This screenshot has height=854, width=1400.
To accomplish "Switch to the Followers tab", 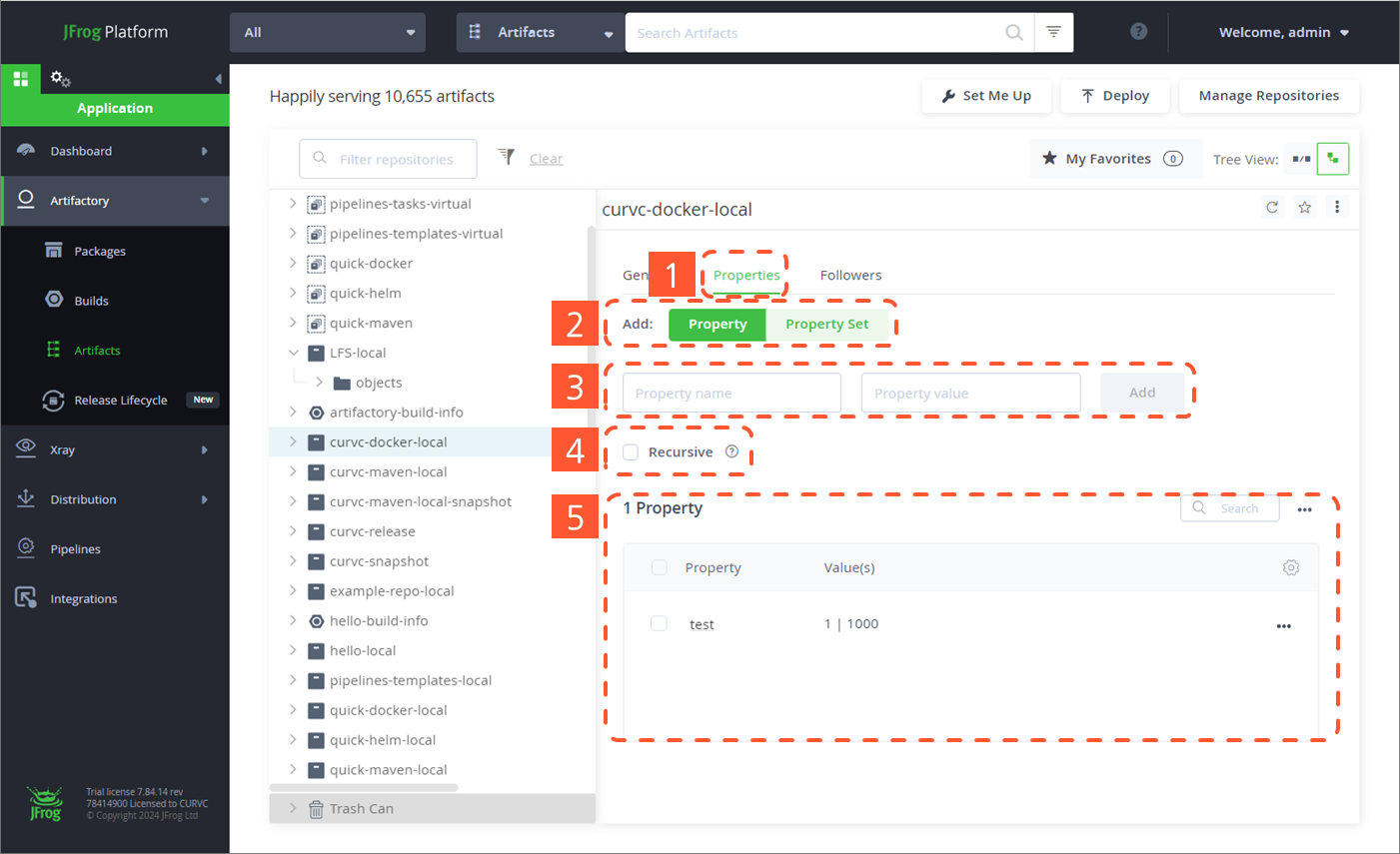I will pos(850,275).
